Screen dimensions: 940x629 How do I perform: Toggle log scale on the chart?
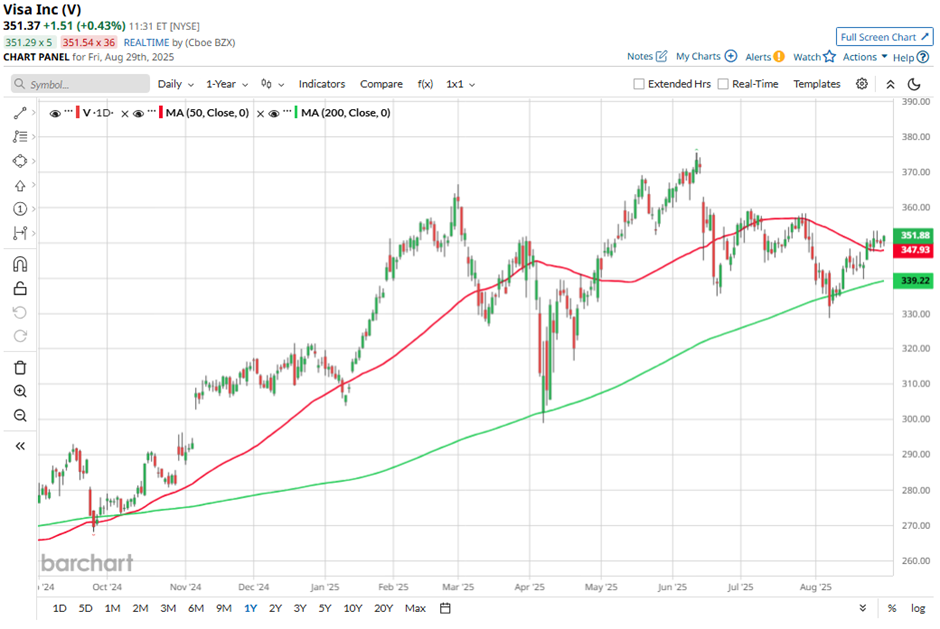click(918, 608)
